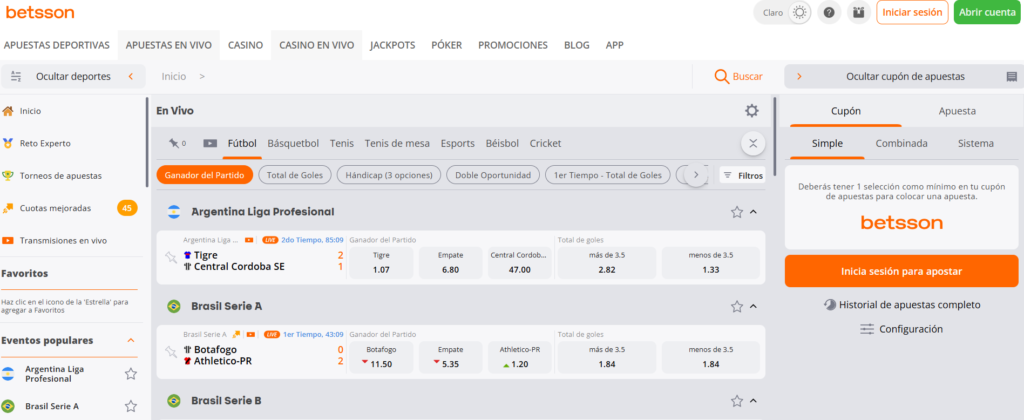Open Filtros filter button
Viewport: 1024px width, 420px height.
point(743,175)
